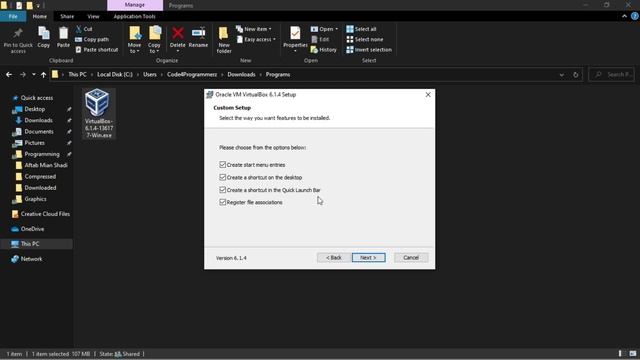Open Explorer help question mark icon
Image resolution: width=640 pixels, height=360 pixels.
(x=635, y=16)
